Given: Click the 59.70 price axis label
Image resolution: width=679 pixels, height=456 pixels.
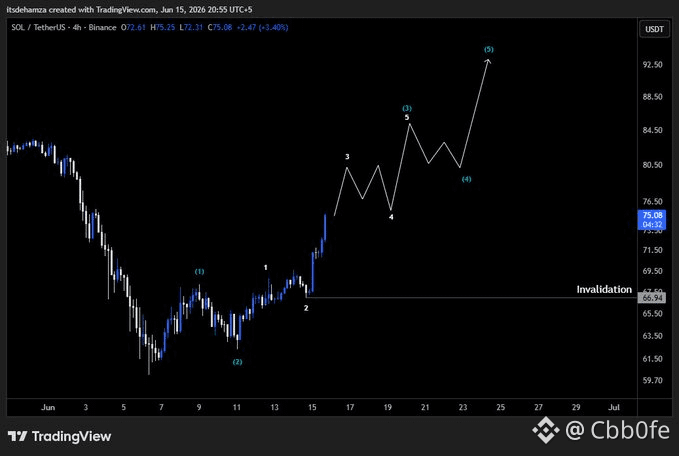Looking at the screenshot, I should 652,380.
